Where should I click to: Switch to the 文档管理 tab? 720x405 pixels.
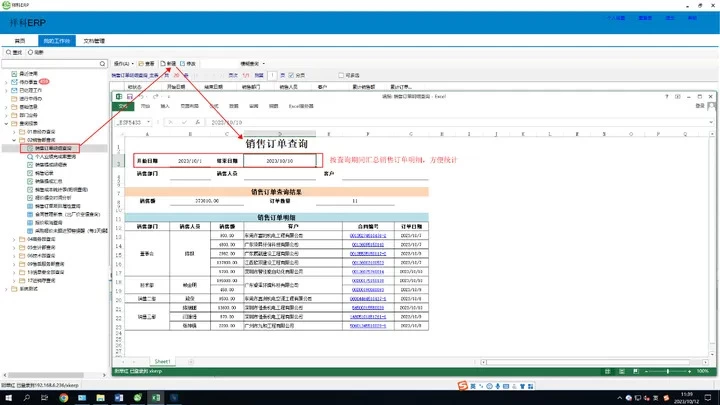pos(95,39)
